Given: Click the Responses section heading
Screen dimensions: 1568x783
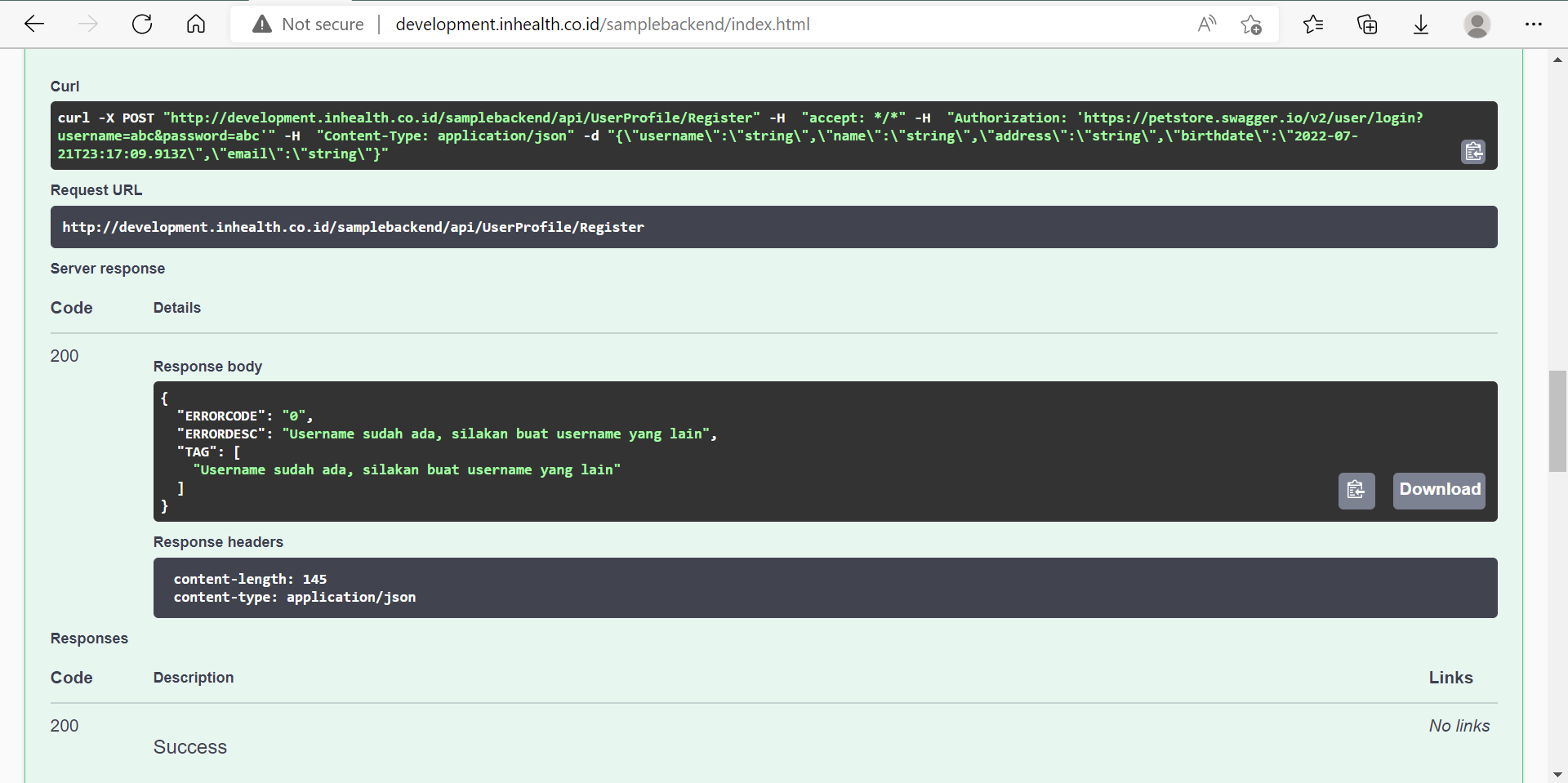Looking at the screenshot, I should pos(89,638).
